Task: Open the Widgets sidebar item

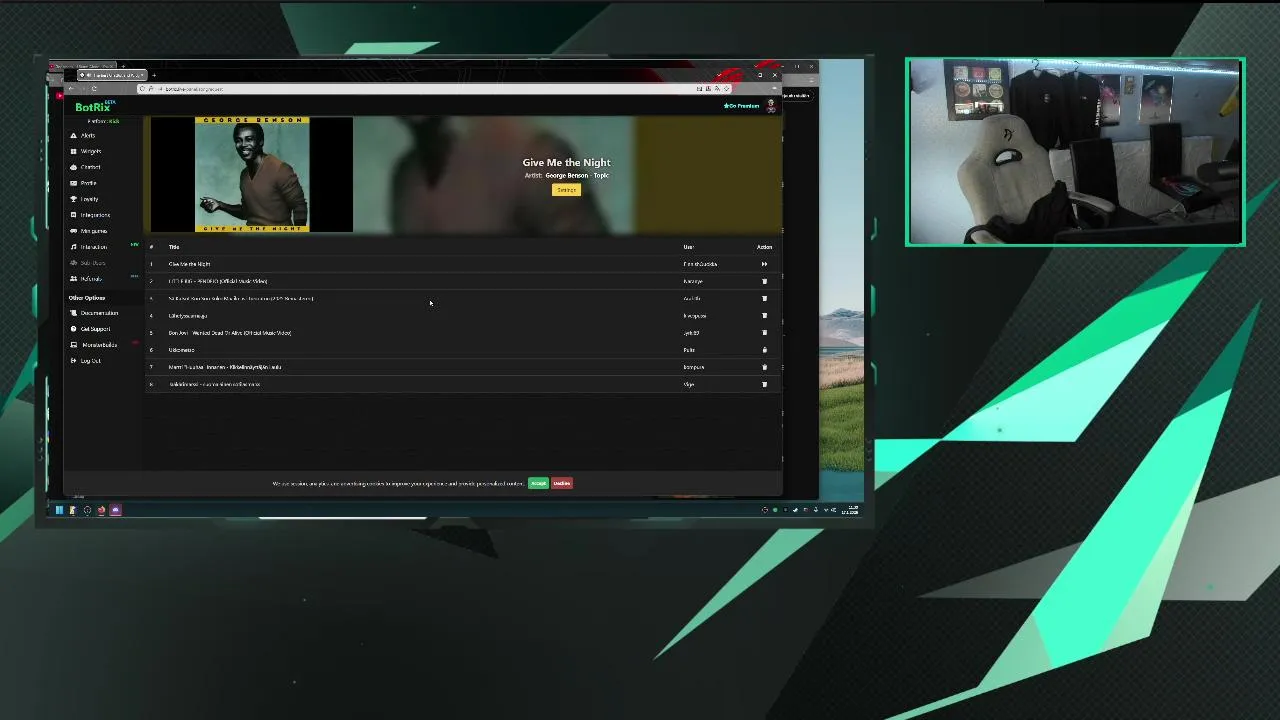Action: click(x=86, y=151)
